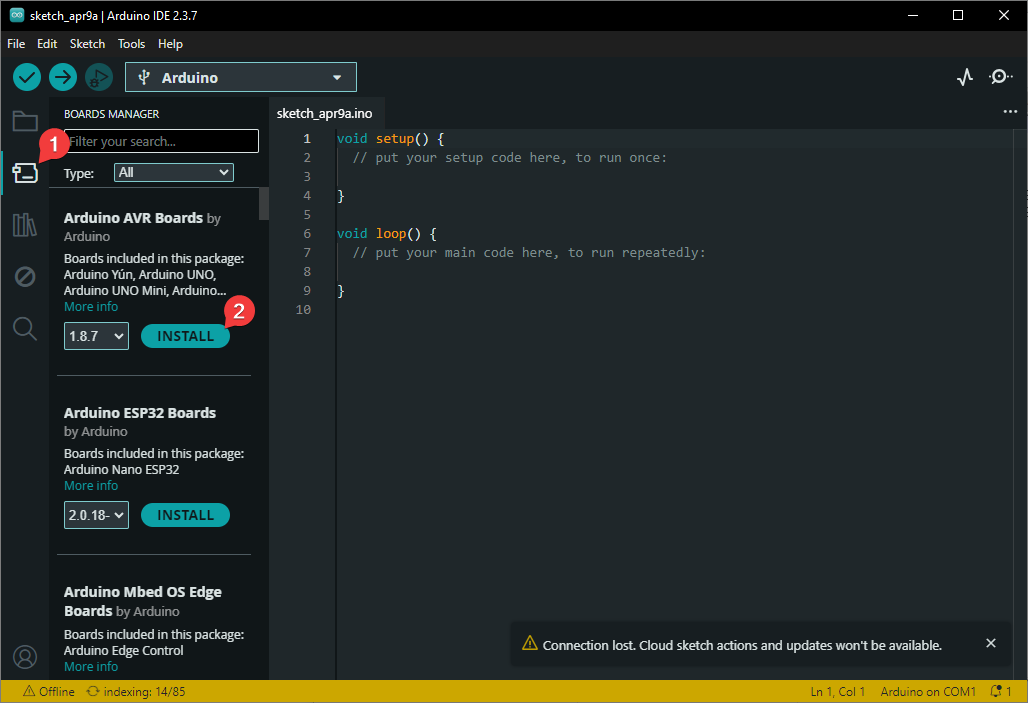Expand the Arduino board selector dropdown
This screenshot has height=703, width=1028.
pos(240,77)
